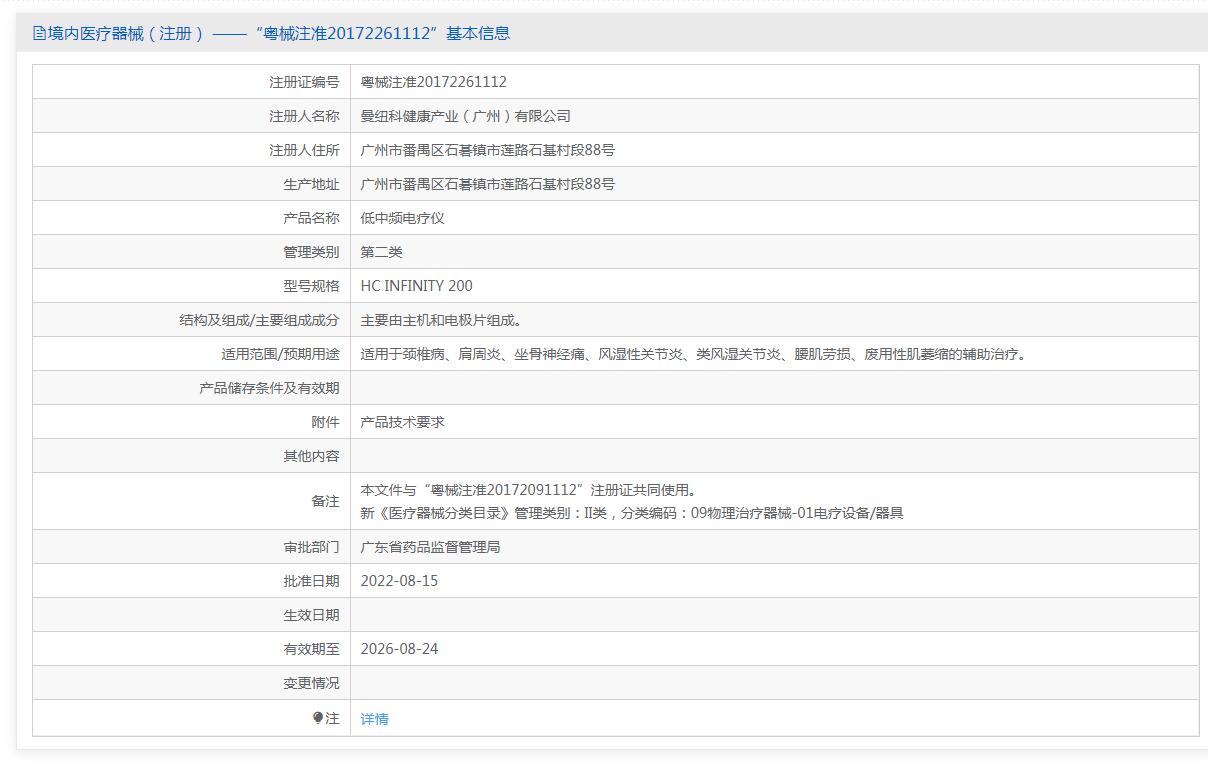The image size is (1208, 771).
Task: Click approval department 广东省药品监督管理局
Action: 430,547
